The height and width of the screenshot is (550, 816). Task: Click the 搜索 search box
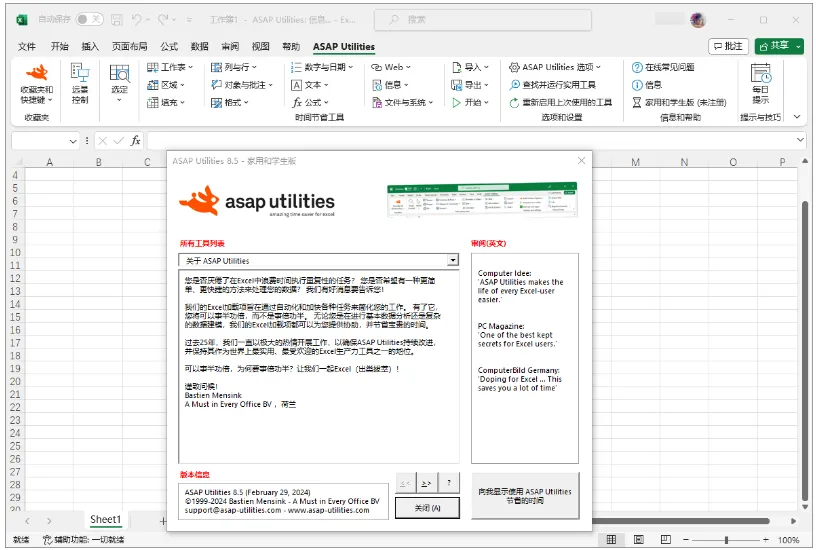(x=482, y=20)
